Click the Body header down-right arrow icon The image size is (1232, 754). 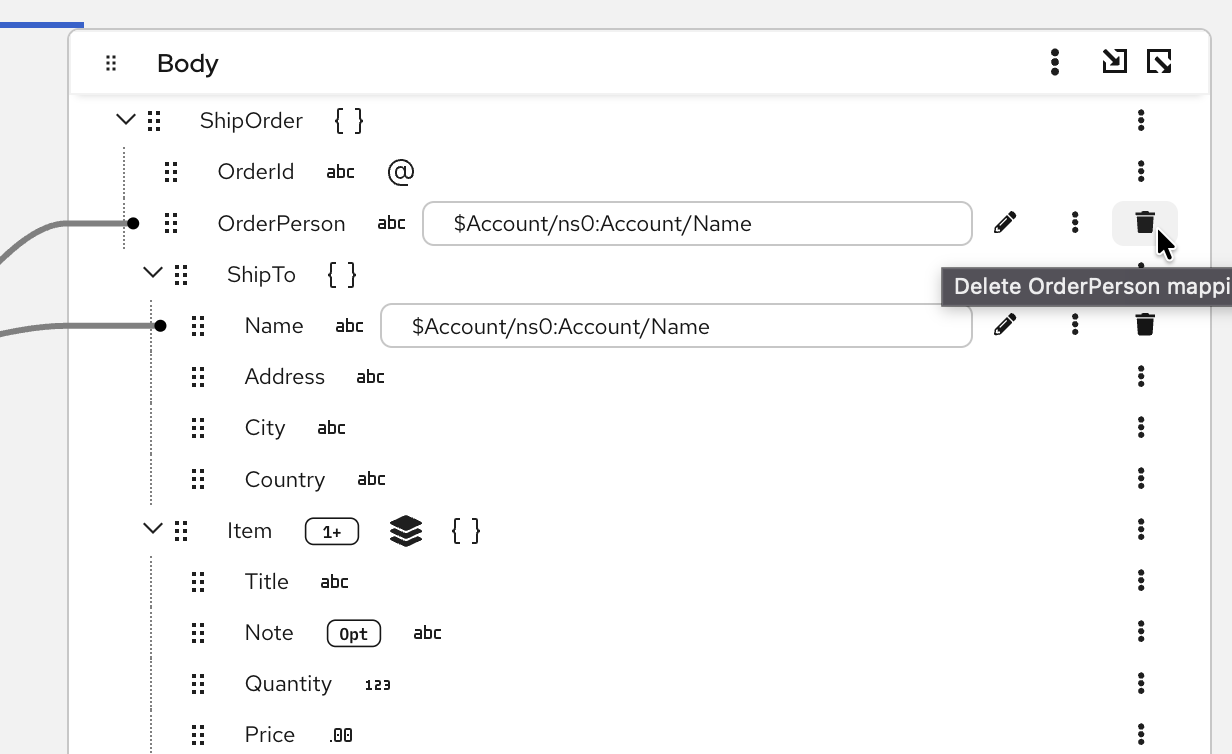tap(1114, 62)
